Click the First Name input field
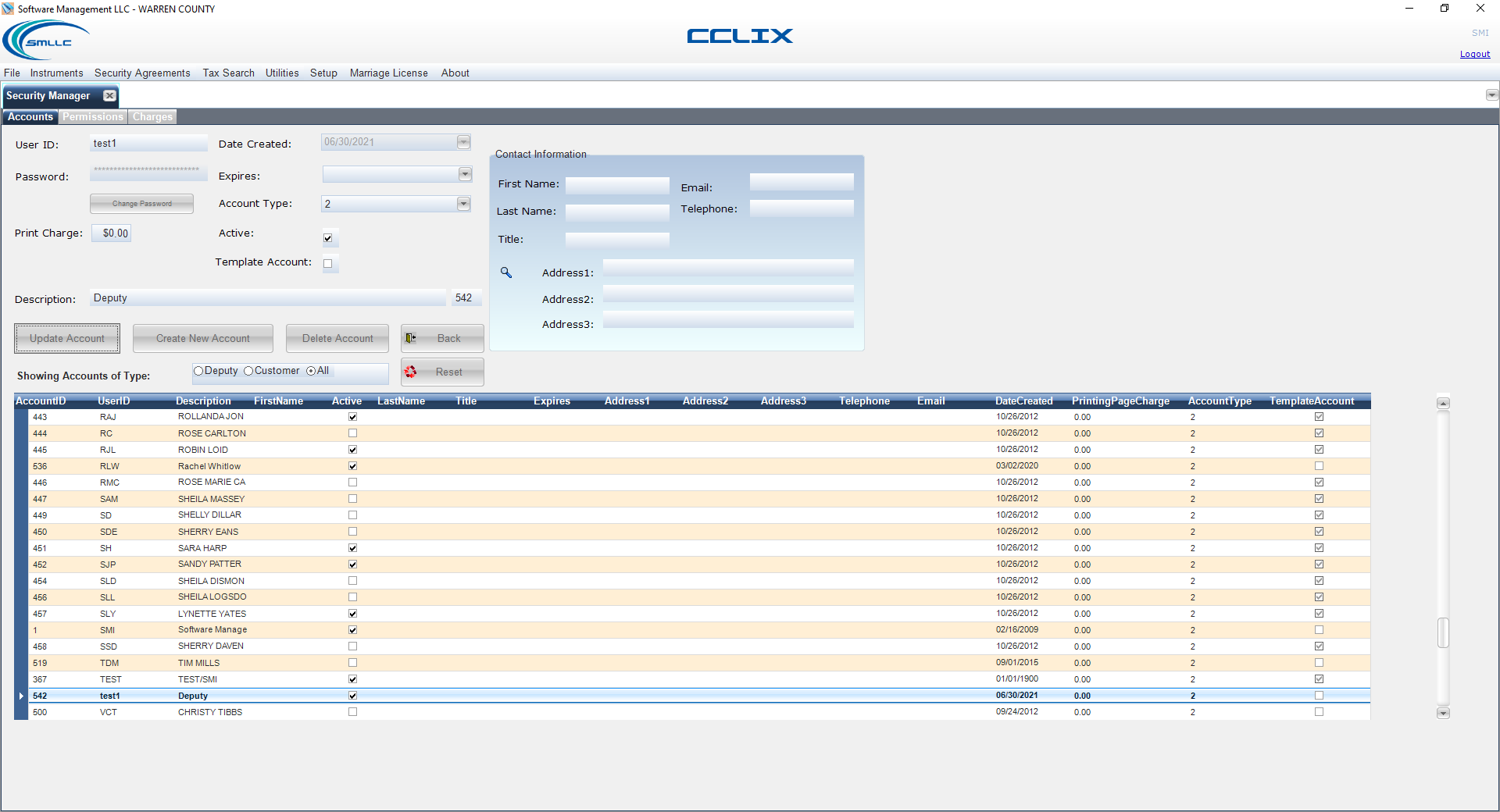1500x812 pixels. click(617, 185)
